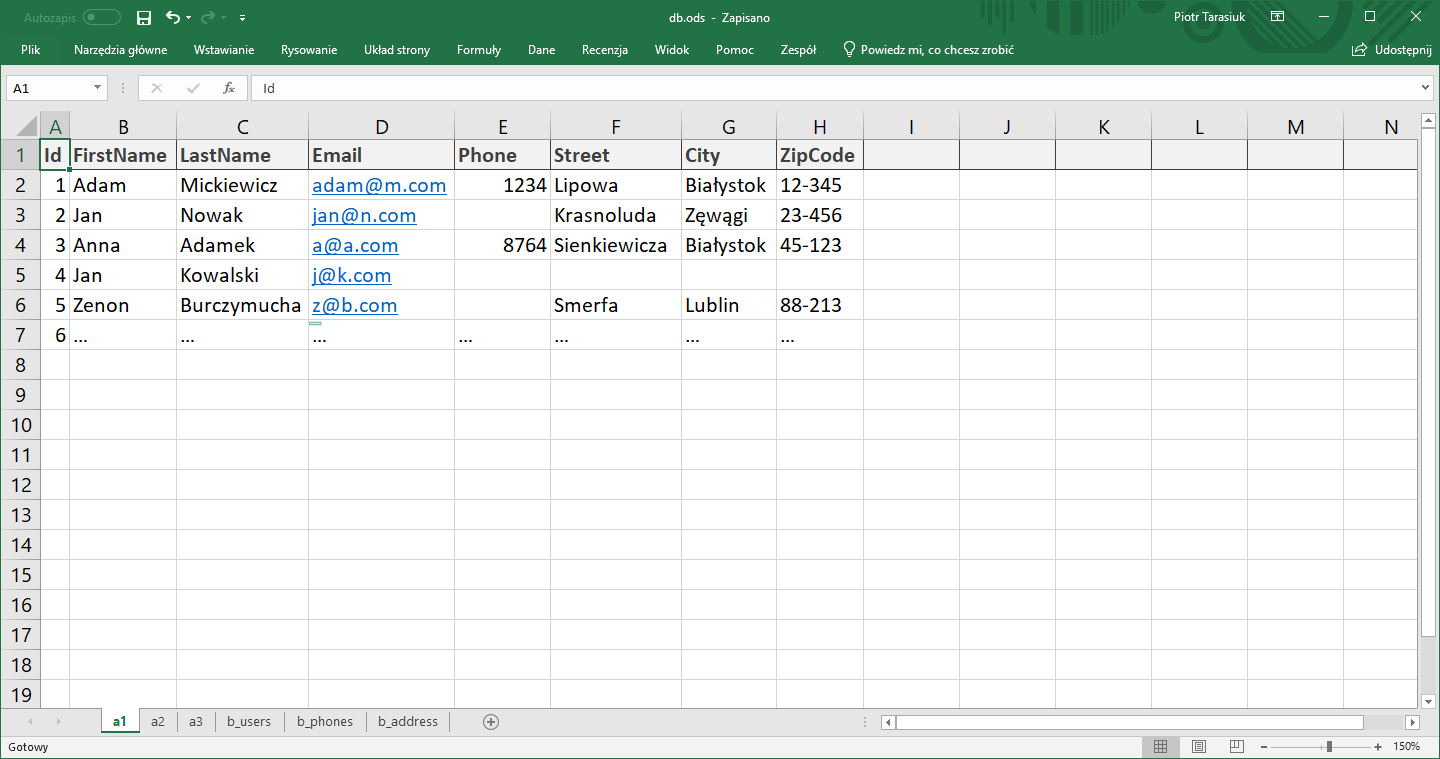Select the cell with zip 88-213
This screenshot has height=759, width=1440.
819,305
